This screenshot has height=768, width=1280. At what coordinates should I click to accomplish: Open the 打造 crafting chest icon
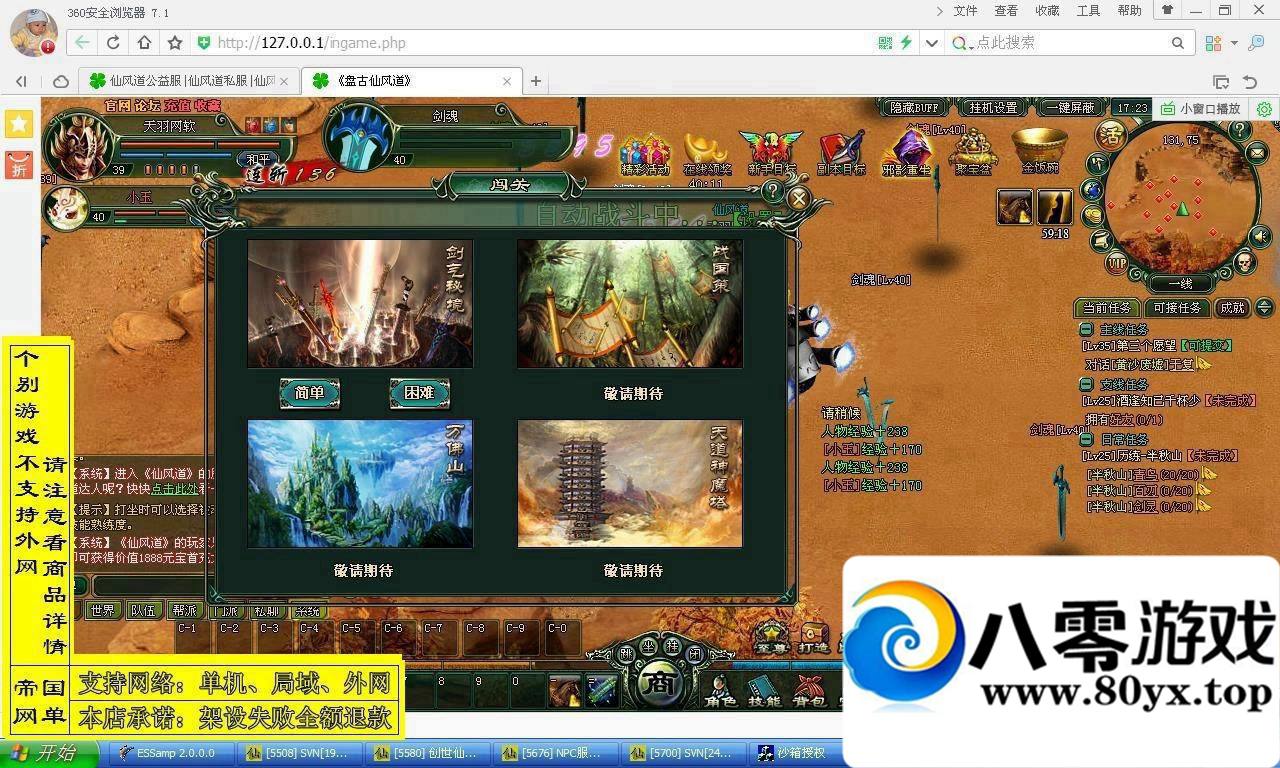click(x=813, y=638)
